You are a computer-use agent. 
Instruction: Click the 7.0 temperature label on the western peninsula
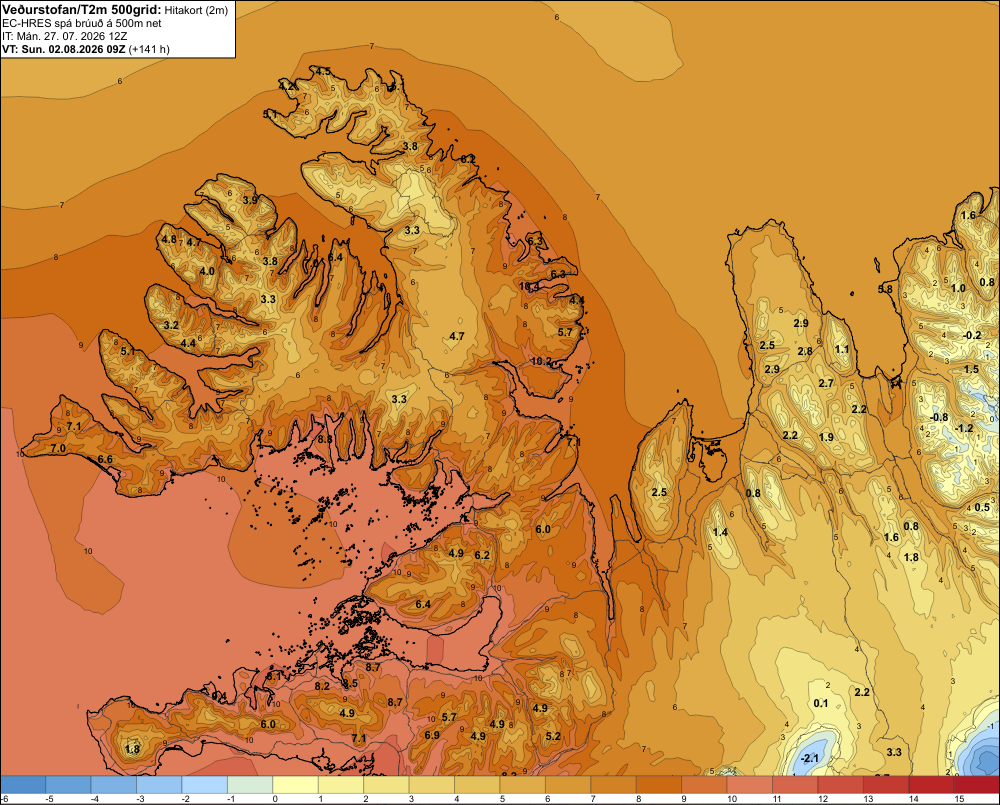pos(58,448)
